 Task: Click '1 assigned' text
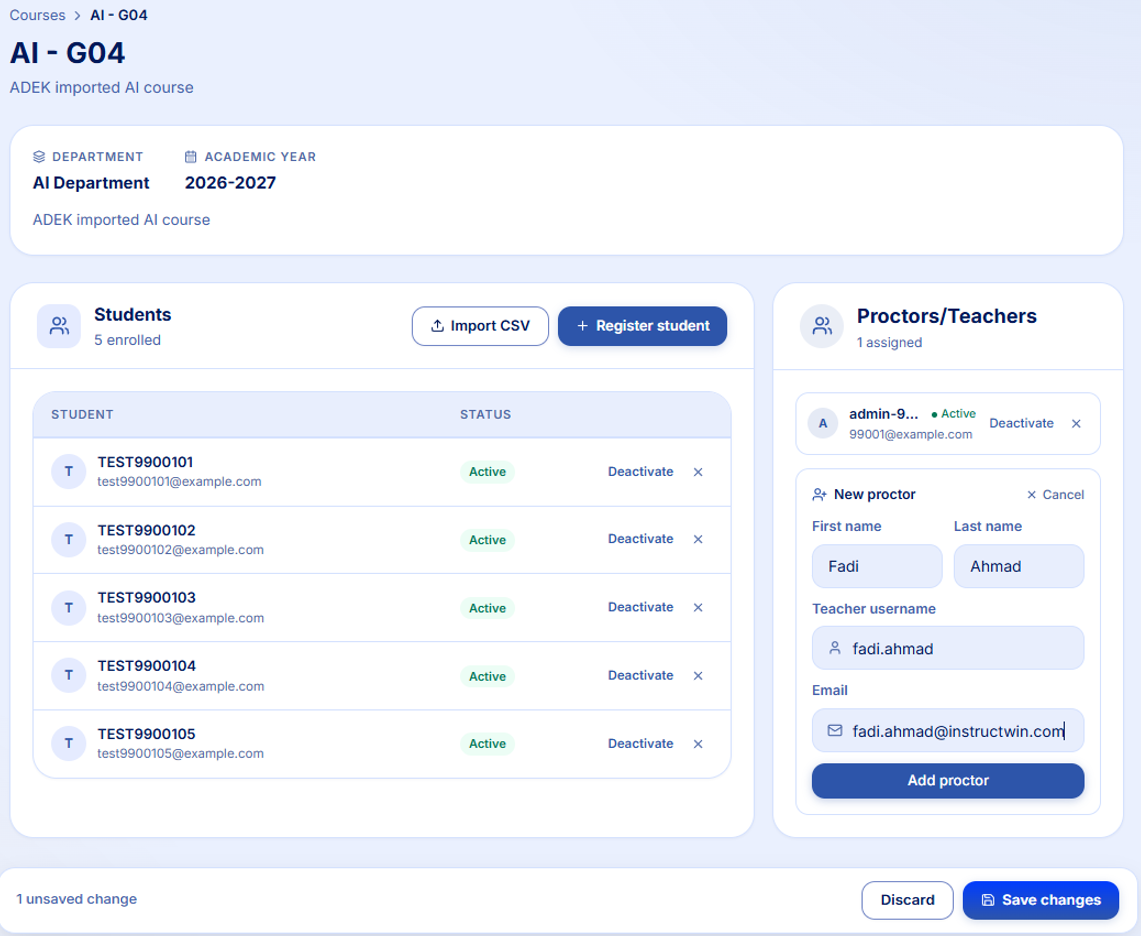[889, 342]
